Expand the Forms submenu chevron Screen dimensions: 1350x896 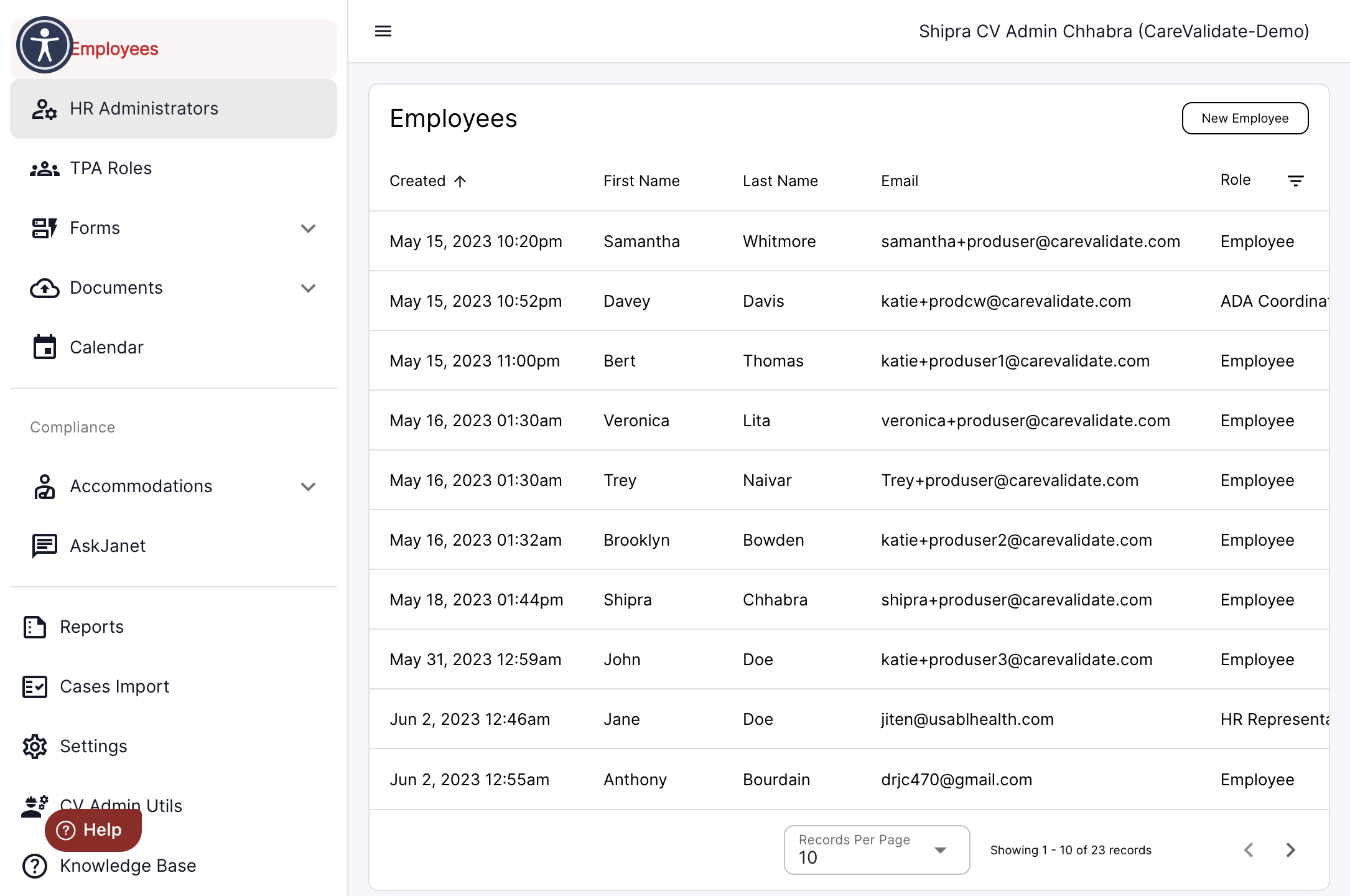click(309, 228)
